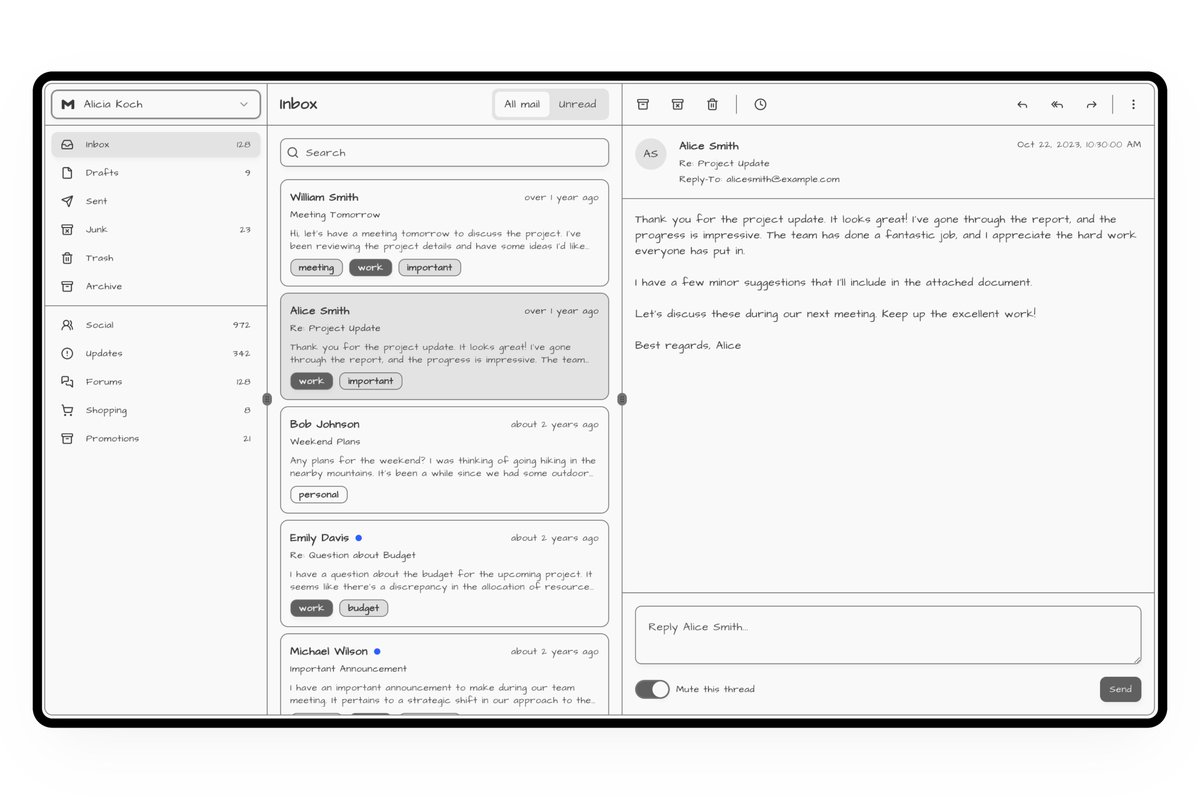Click the trash icon in the toolbar

click(x=712, y=104)
